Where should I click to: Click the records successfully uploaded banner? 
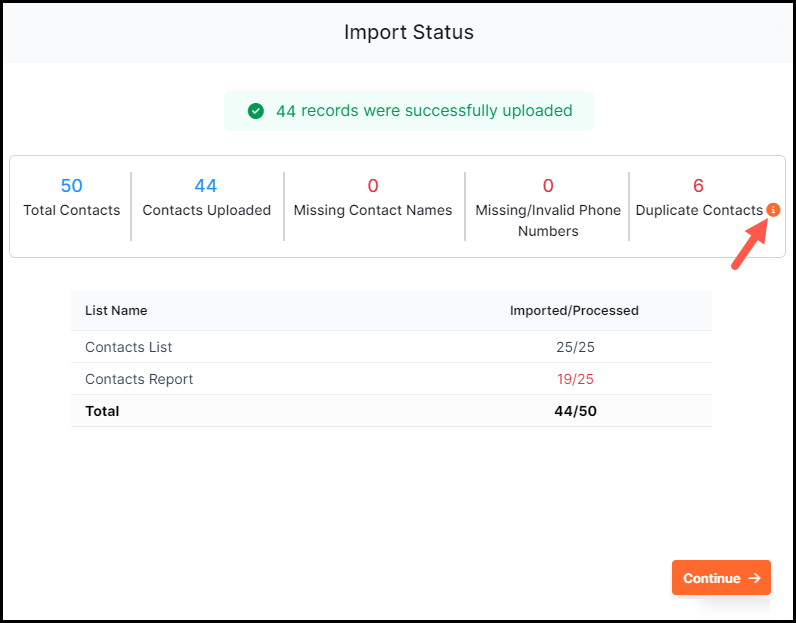pos(409,111)
